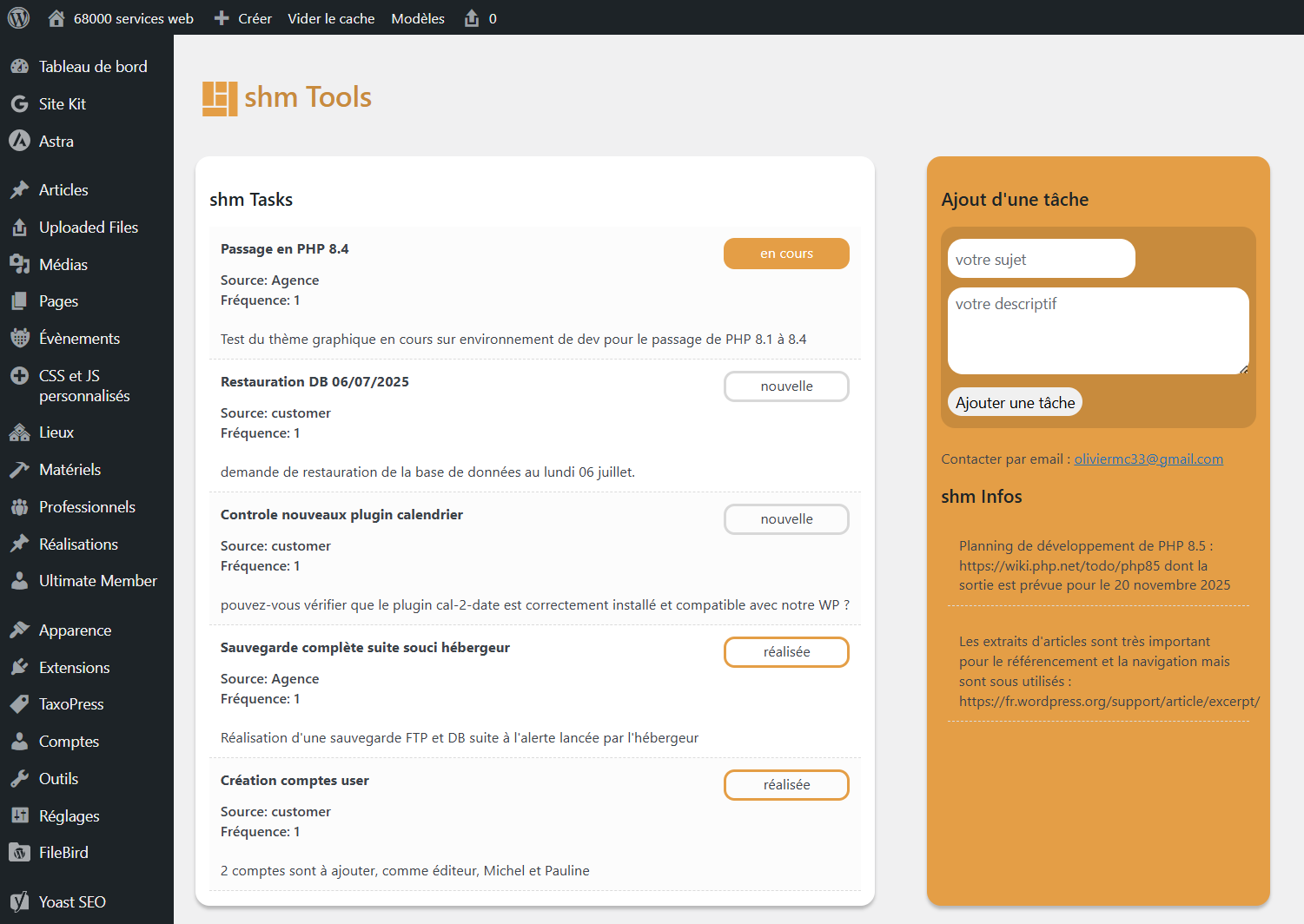Focus the votre descriptif text area
1304x924 pixels.
(x=1098, y=331)
